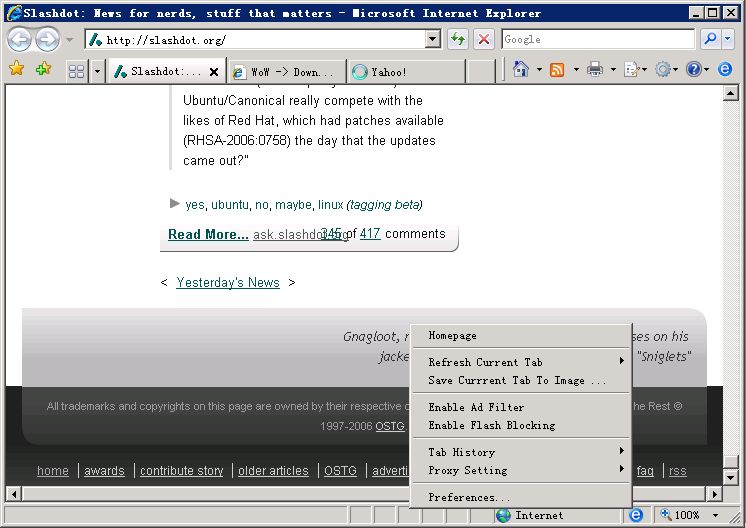Open the 'rss' footer link
The image size is (746, 528).
pyautogui.click(x=677, y=470)
